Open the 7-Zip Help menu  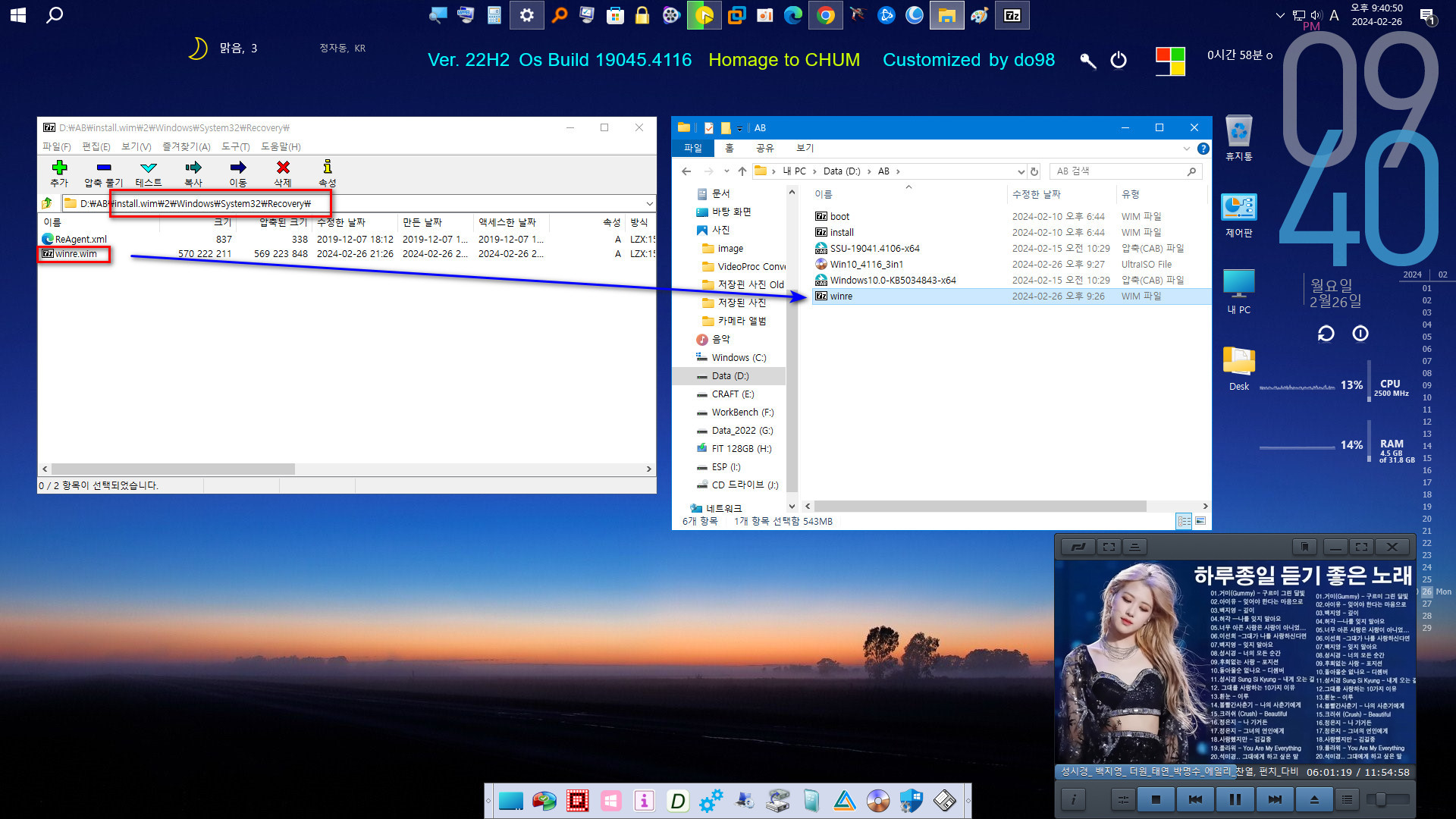(x=281, y=146)
